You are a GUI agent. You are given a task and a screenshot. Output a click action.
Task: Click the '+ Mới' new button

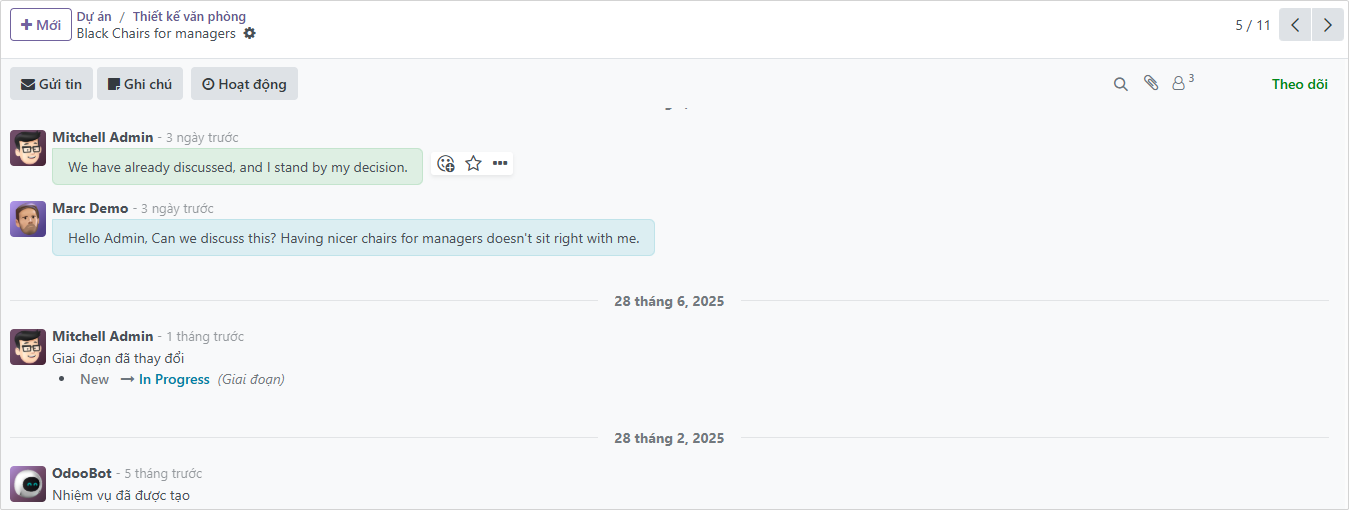41,25
